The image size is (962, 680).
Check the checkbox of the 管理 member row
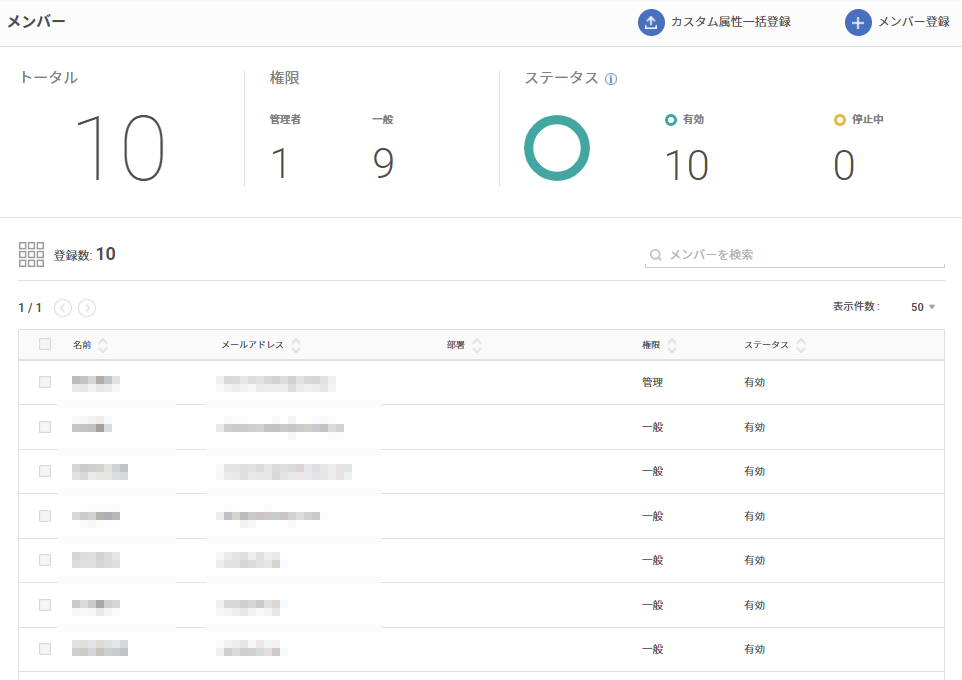click(45, 382)
